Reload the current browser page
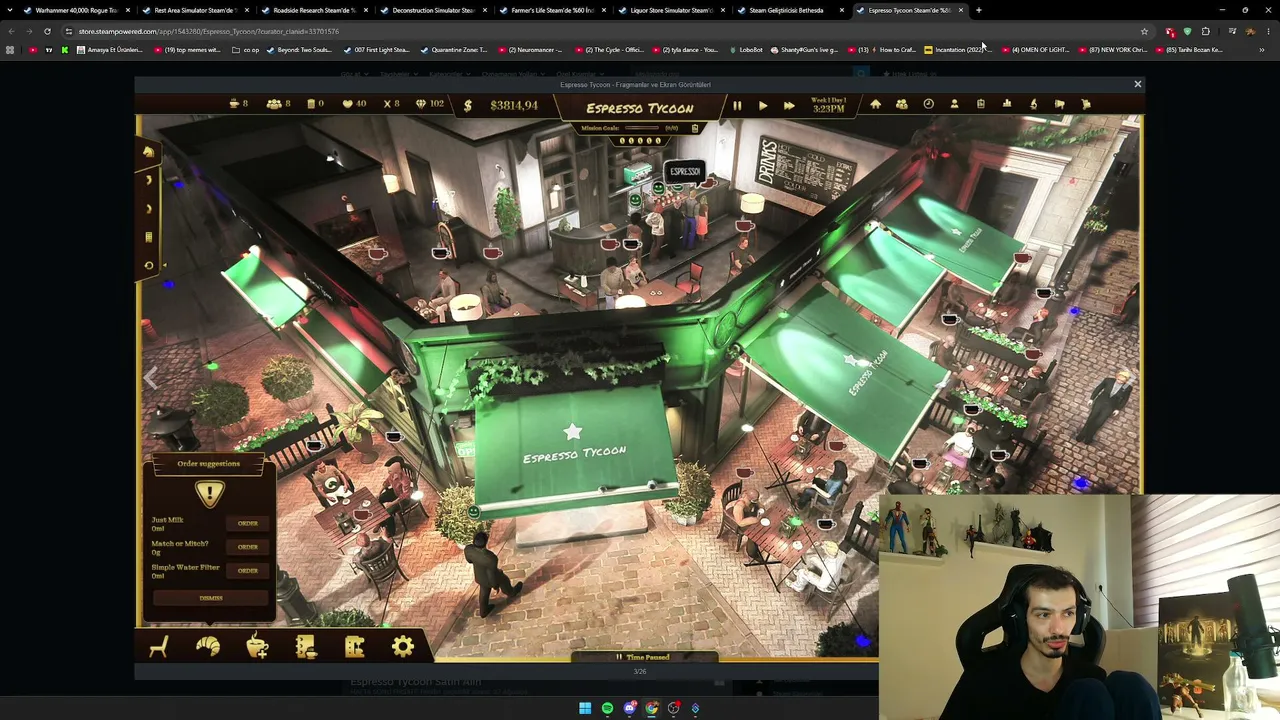This screenshot has width=1280, height=720. [x=47, y=31]
